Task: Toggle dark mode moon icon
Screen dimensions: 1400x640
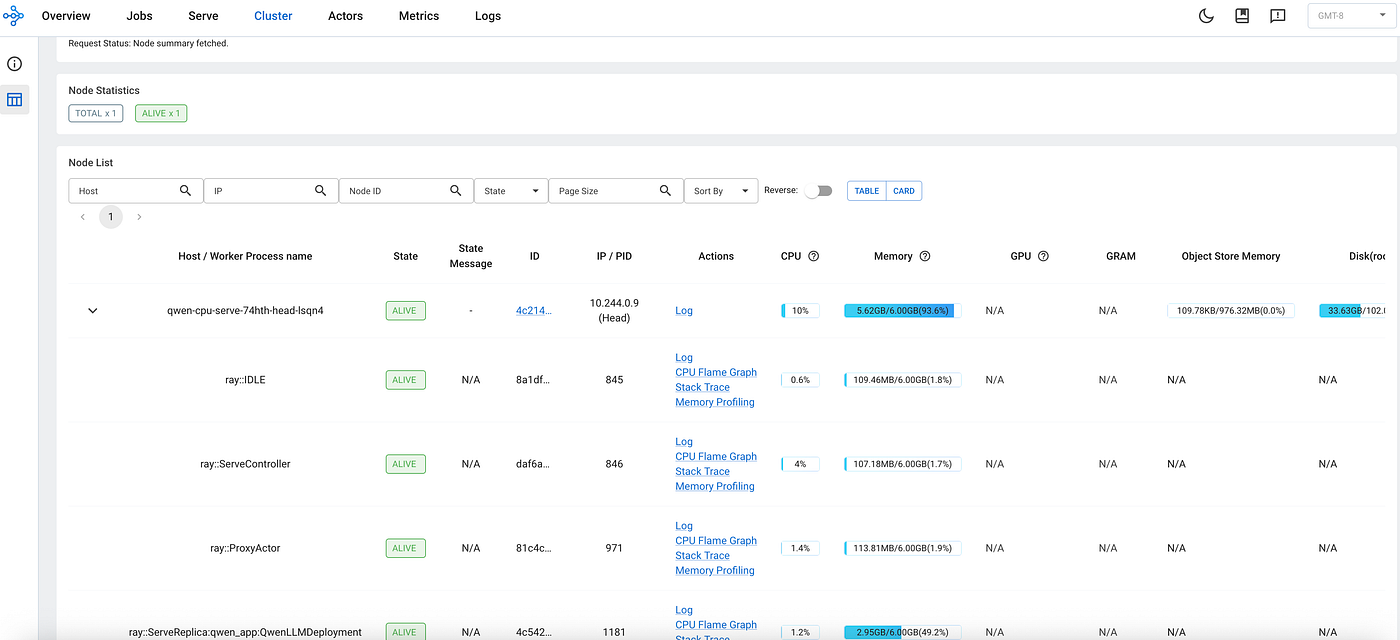Action: click(1206, 16)
